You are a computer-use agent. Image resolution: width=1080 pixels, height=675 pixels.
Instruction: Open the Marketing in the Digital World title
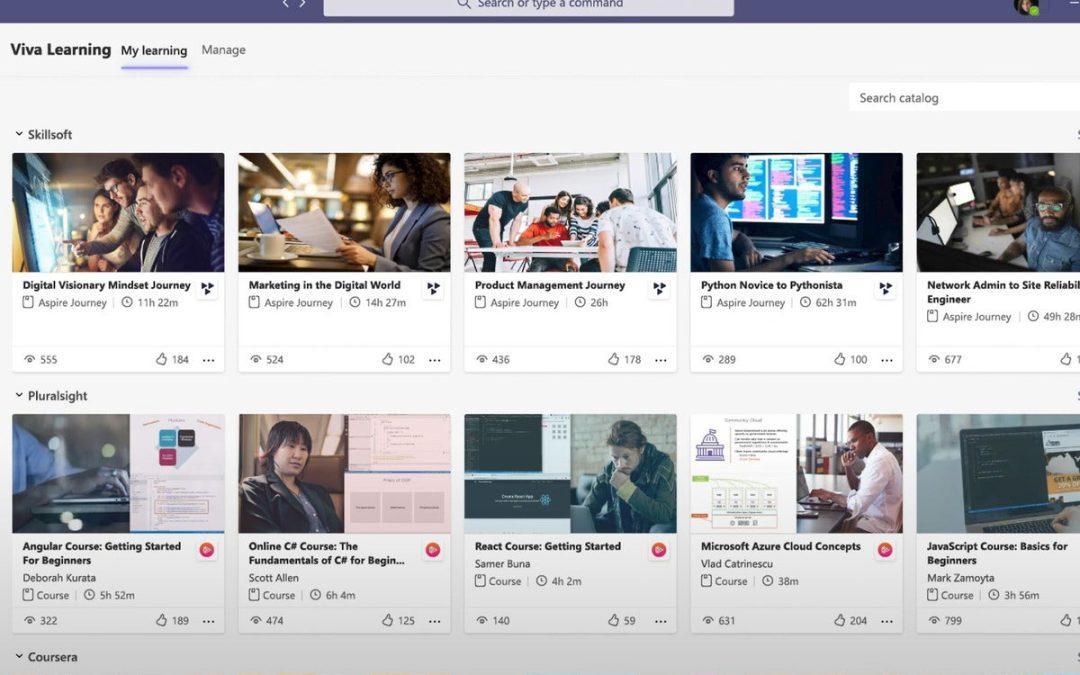pos(324,285)
